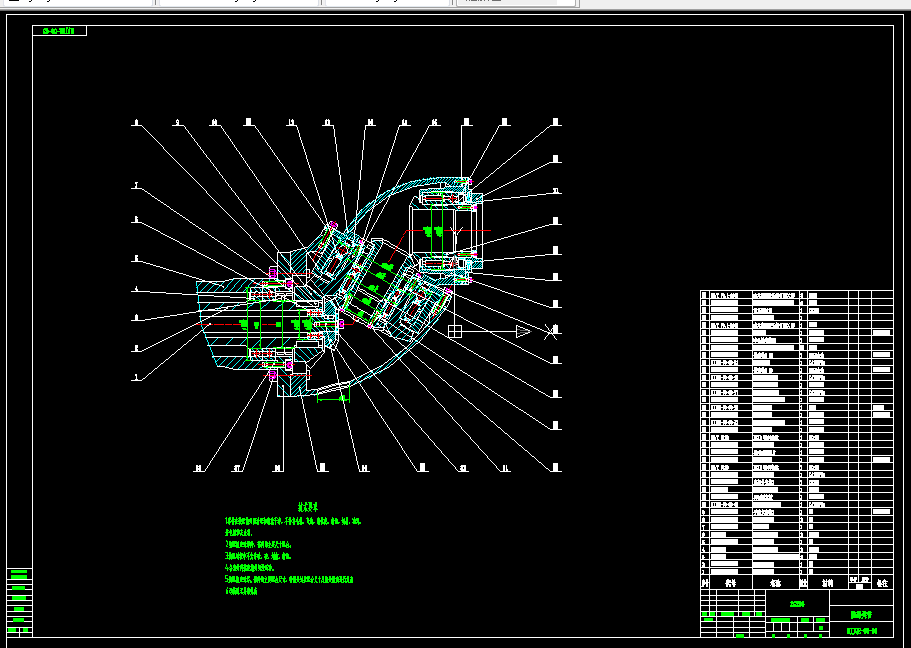Select the green drawing number label in top-left box
This screenshot has height=648, width=911.
pyautogui.click(x=59, y=31)
